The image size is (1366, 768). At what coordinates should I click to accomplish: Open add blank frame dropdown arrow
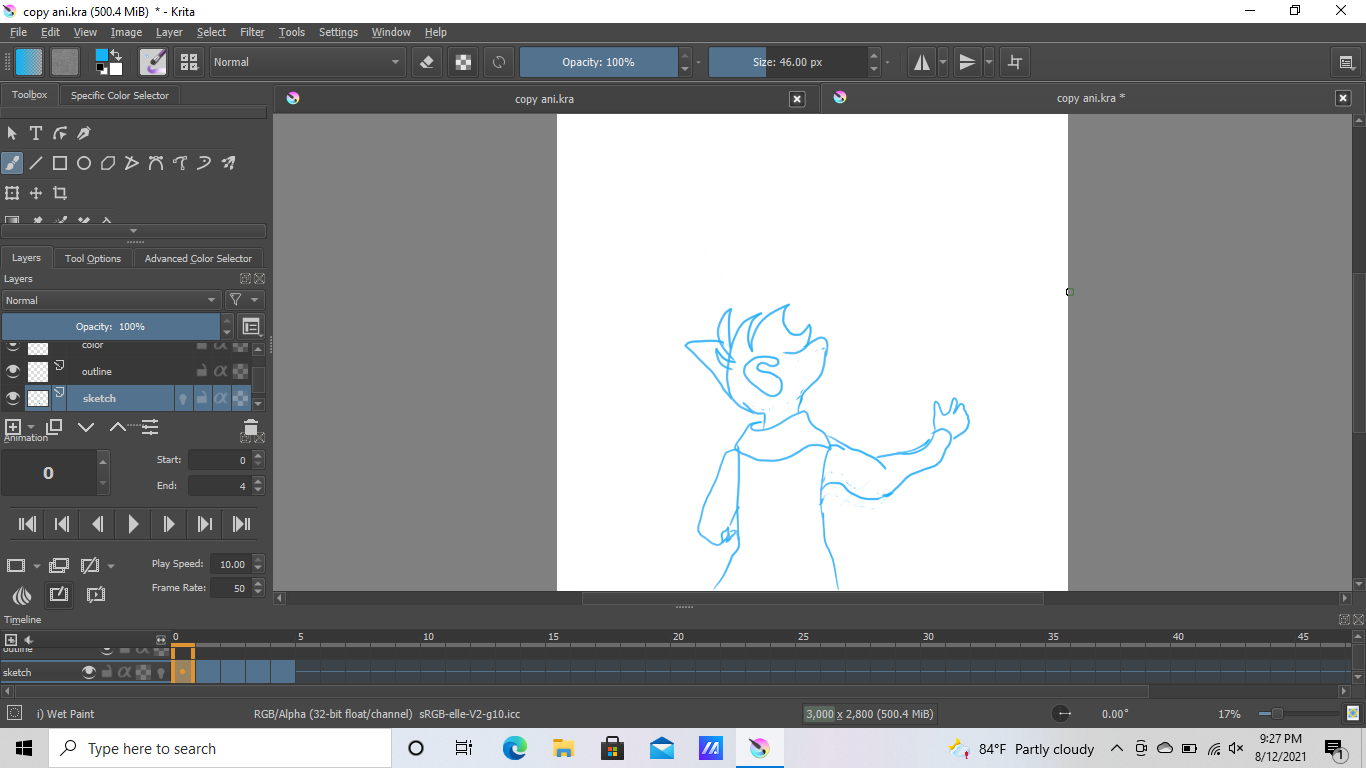37,565
